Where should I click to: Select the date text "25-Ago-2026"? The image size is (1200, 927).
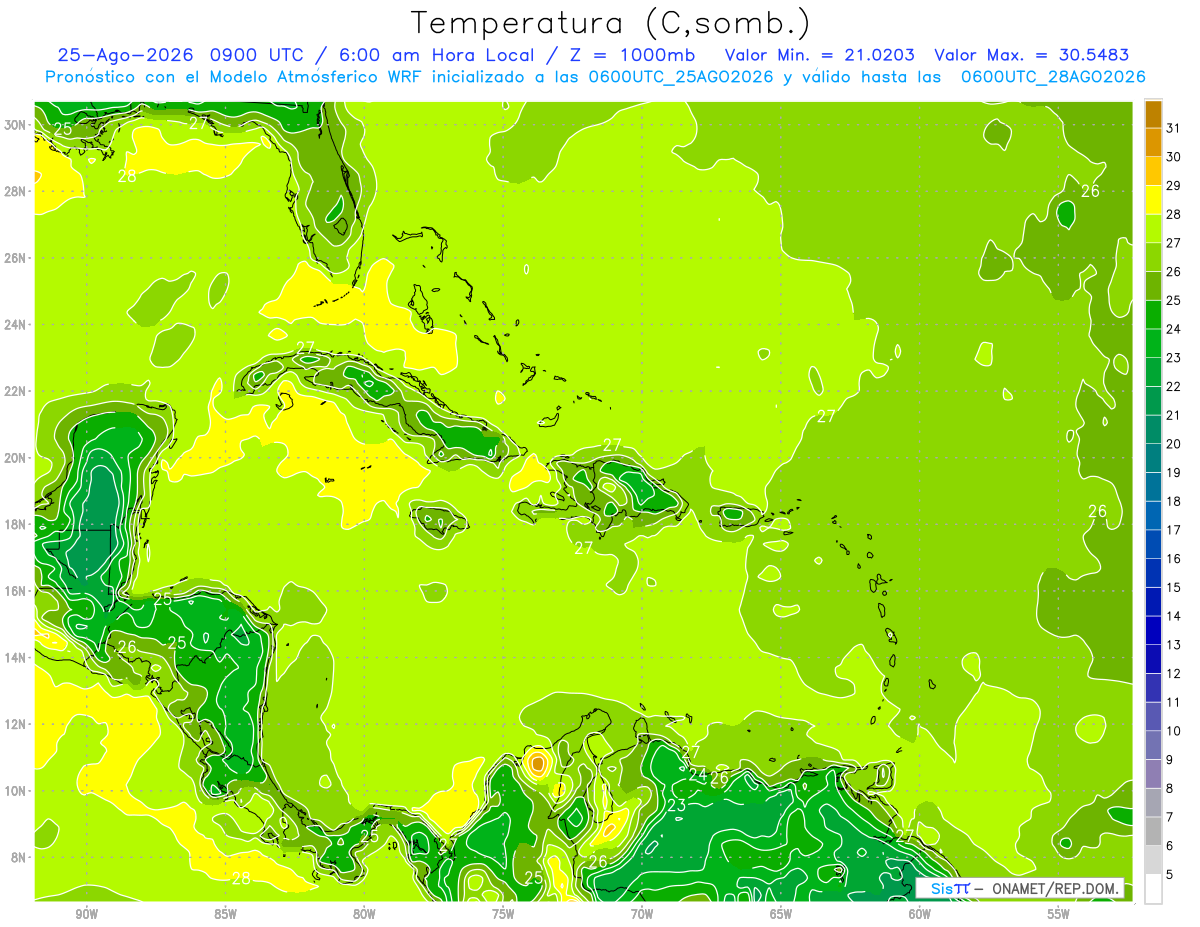point(127,55)
